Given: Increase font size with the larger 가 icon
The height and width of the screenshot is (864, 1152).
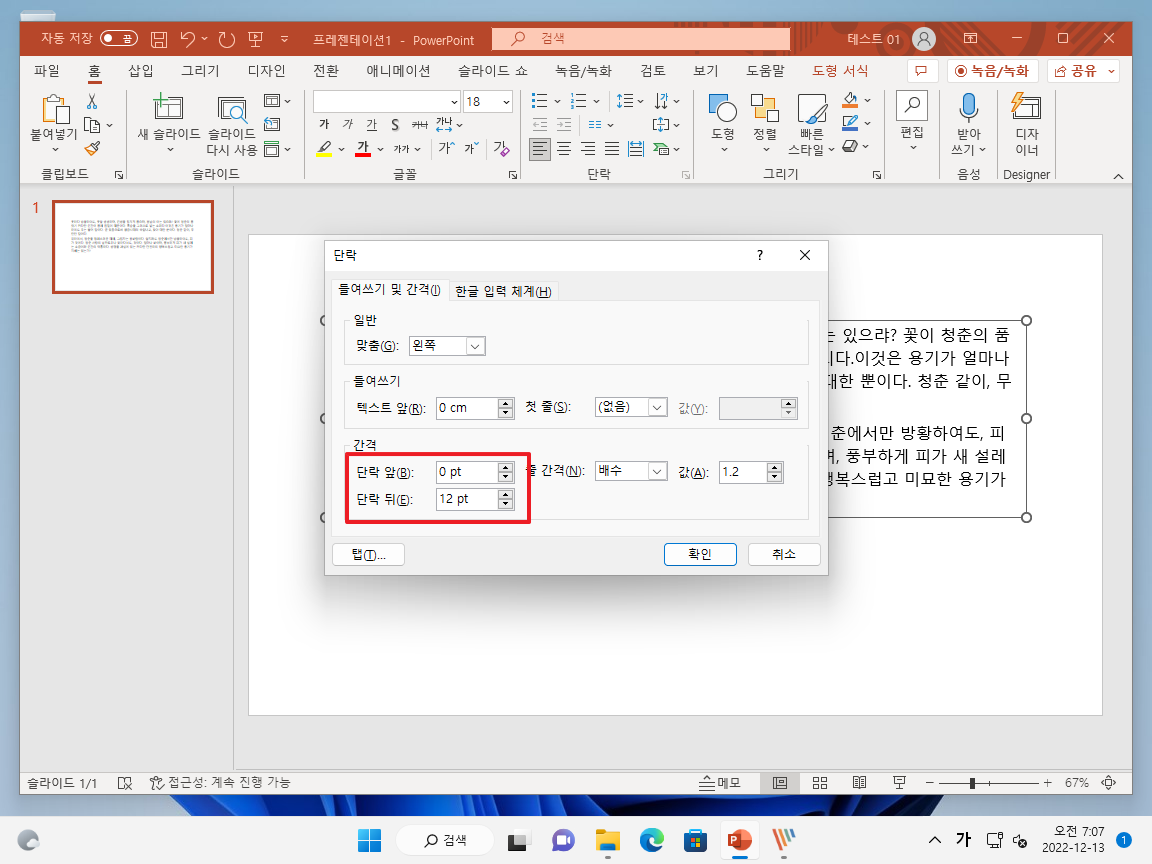Looking at the screenshot, I should tap(446, 148).
